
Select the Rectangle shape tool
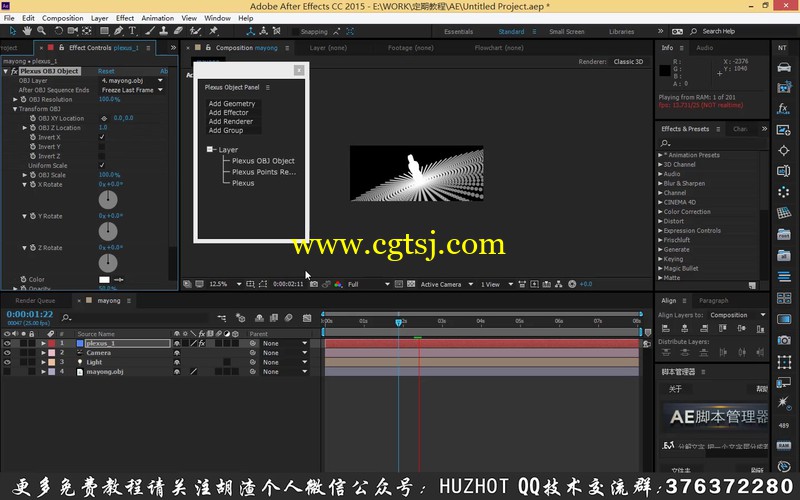click(x=104, y=31)
